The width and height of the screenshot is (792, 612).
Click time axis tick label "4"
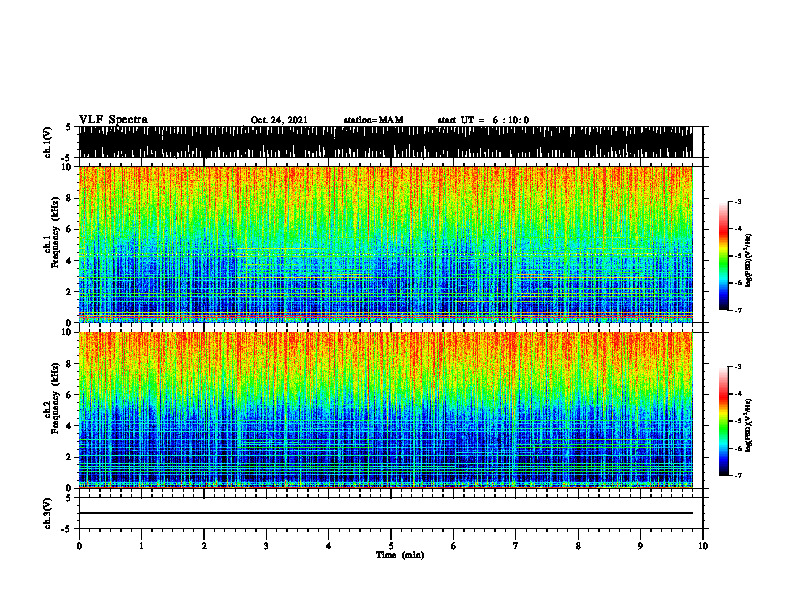pyautogui.click(x=329, y=546)
